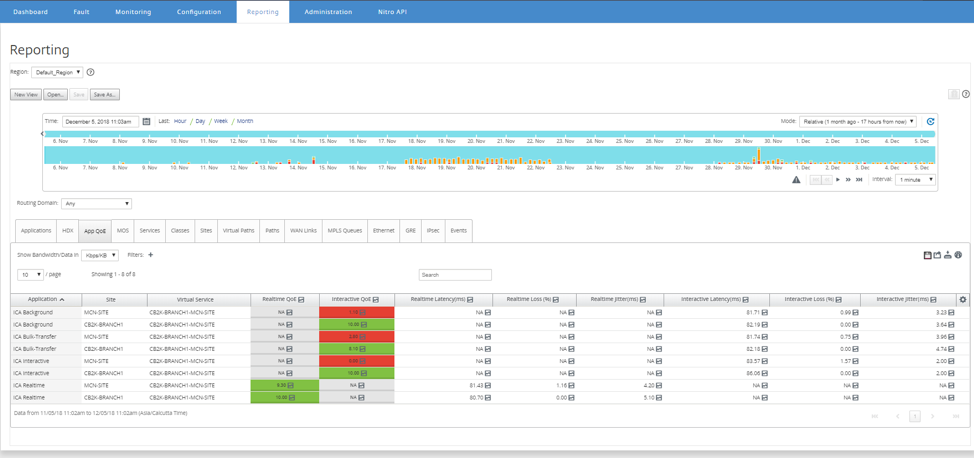Image resolution: width=974 pixels, height=458 pixels.
Task: Click the tall orange spike near 29. Nov
Action: 759,155
